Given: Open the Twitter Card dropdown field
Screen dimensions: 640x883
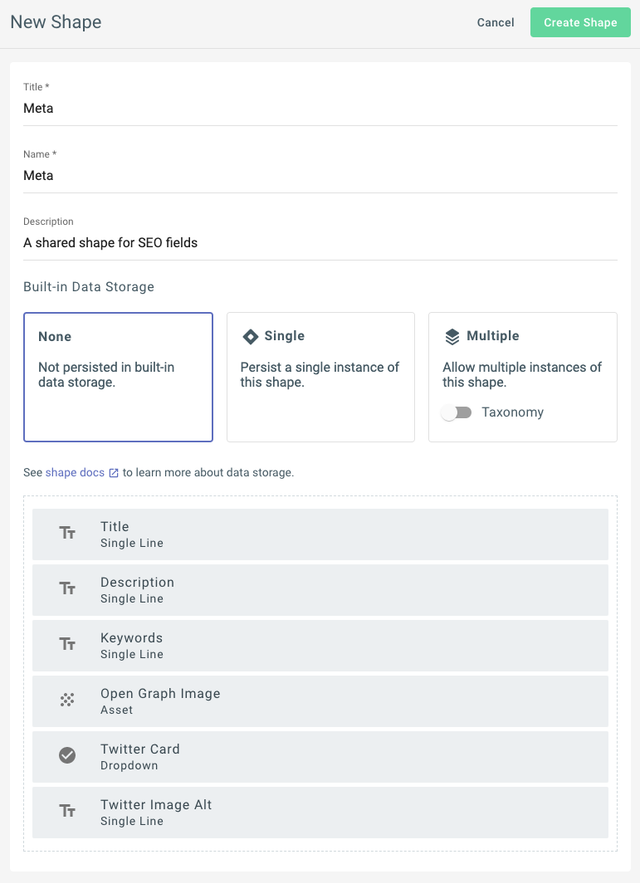Looking at the screenshot, I should coord(320,755).
